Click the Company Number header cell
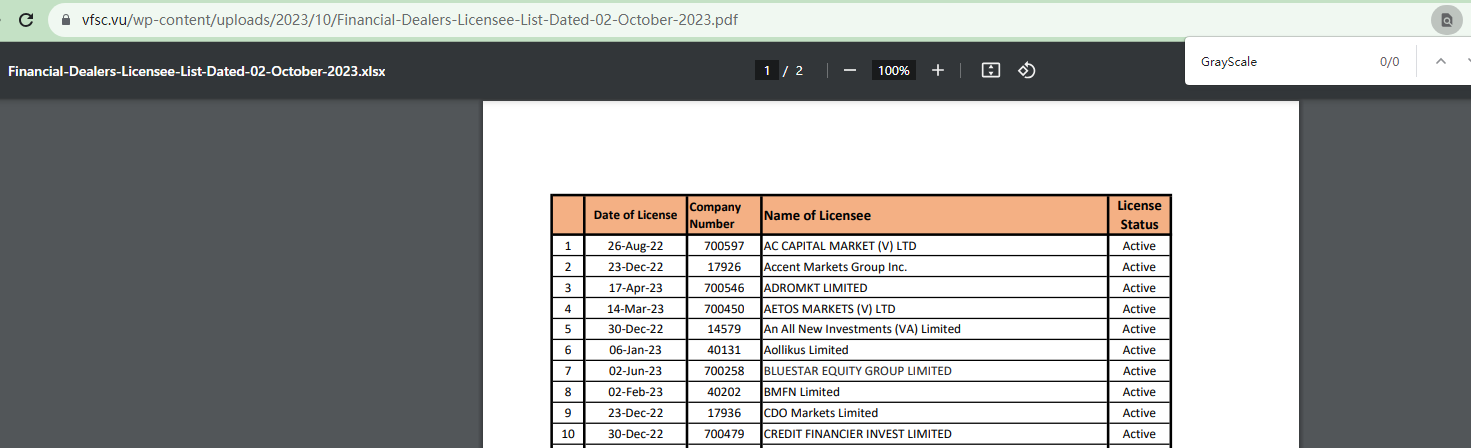Viewport: 1471px width, 448px height. coord(723,215)
